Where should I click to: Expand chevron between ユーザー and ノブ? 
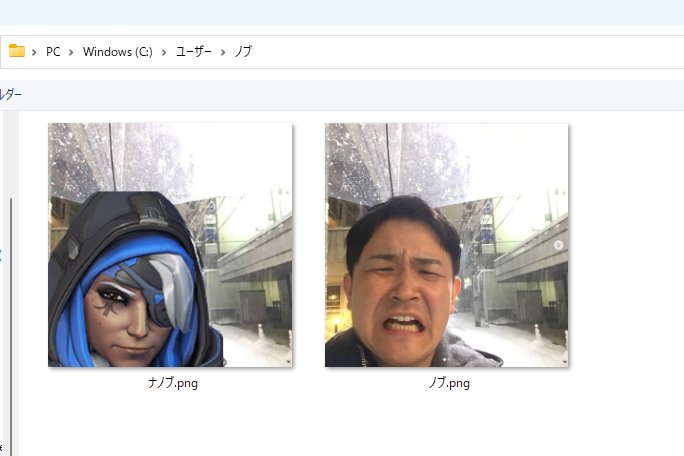click(x=223, y=52)
